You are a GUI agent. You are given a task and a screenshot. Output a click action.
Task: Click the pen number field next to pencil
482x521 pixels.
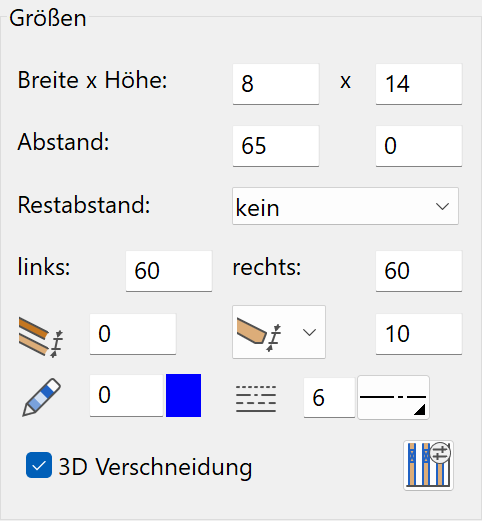[x=126, y=396]
